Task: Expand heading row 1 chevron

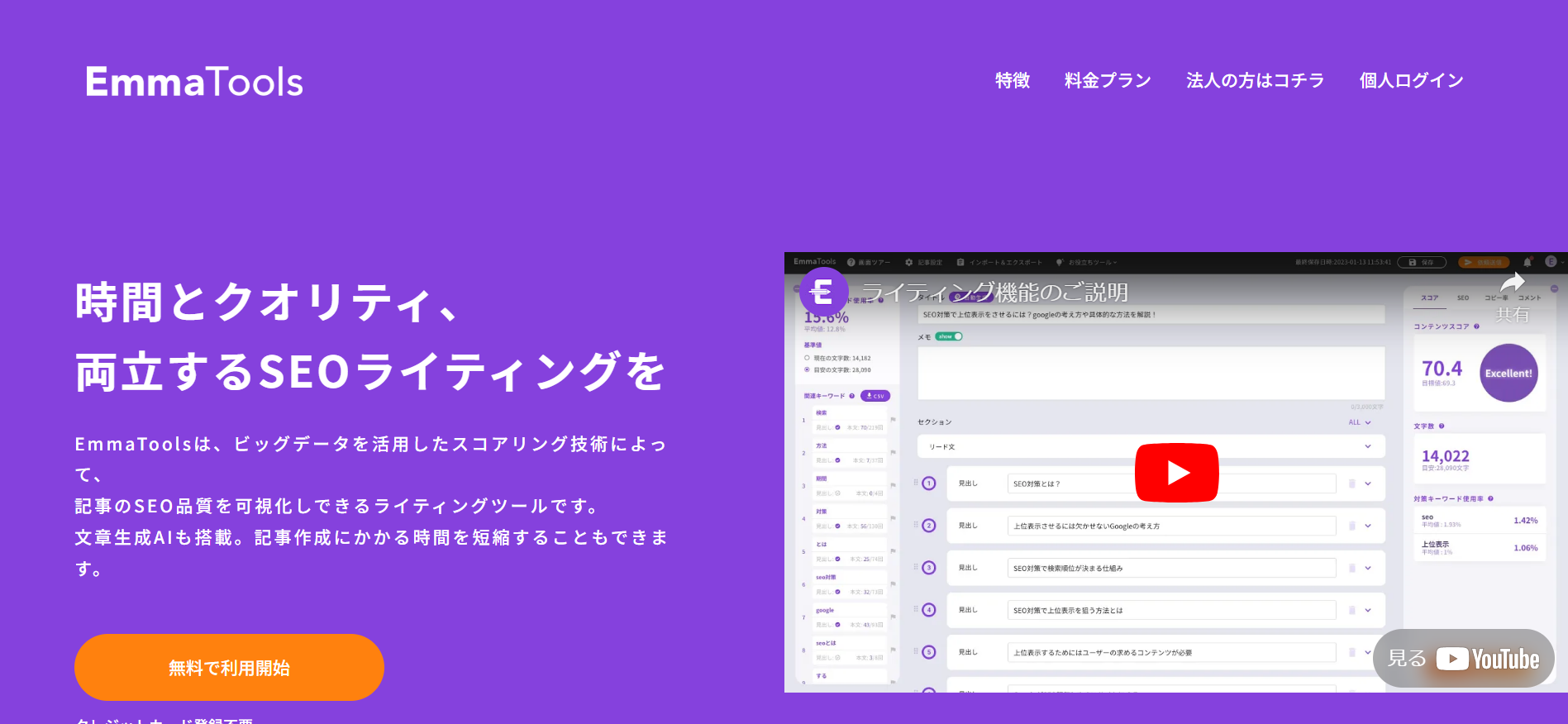Action: 1368,483
